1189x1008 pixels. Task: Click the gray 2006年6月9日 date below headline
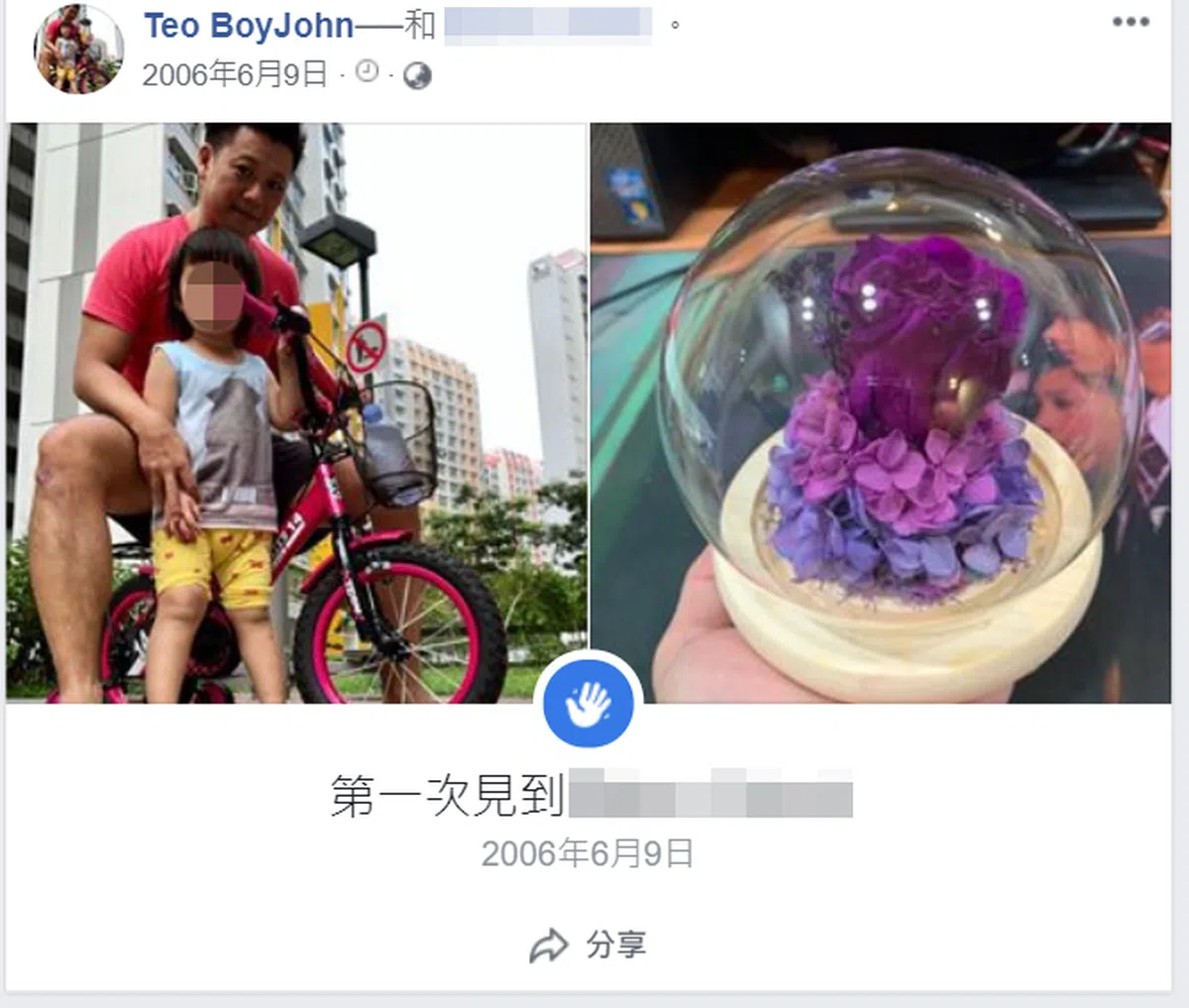588,853
